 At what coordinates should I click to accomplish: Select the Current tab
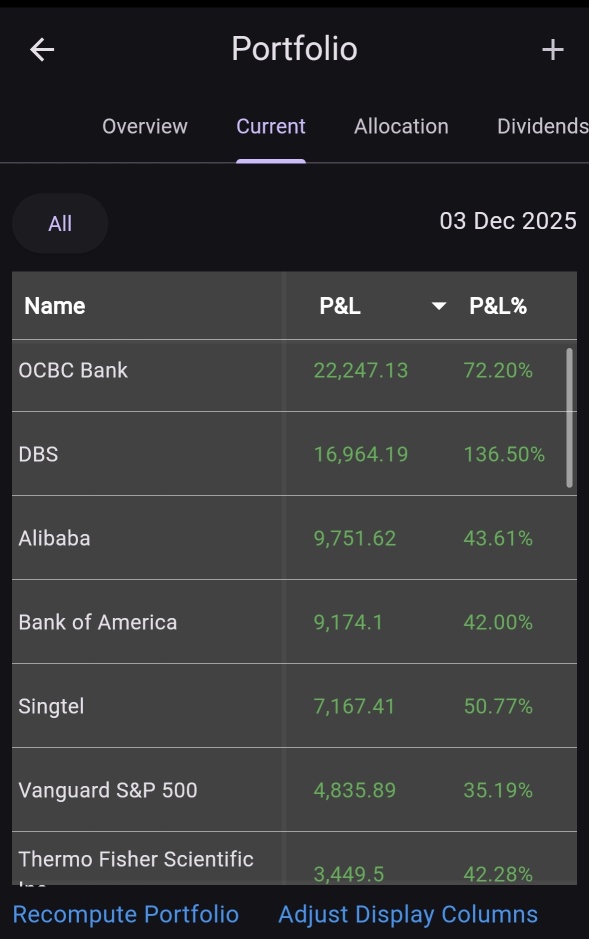click(x=271, y=126)
